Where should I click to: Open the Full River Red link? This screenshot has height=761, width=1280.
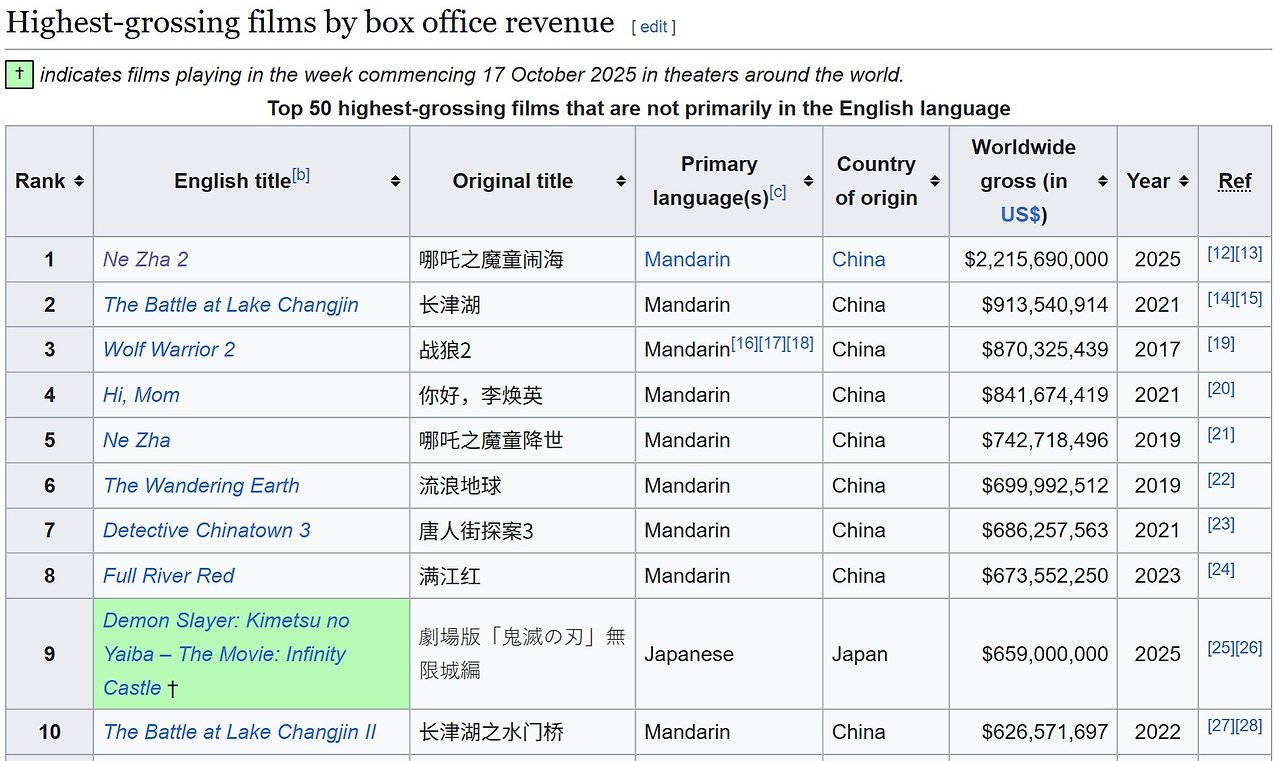coord(168,576)
